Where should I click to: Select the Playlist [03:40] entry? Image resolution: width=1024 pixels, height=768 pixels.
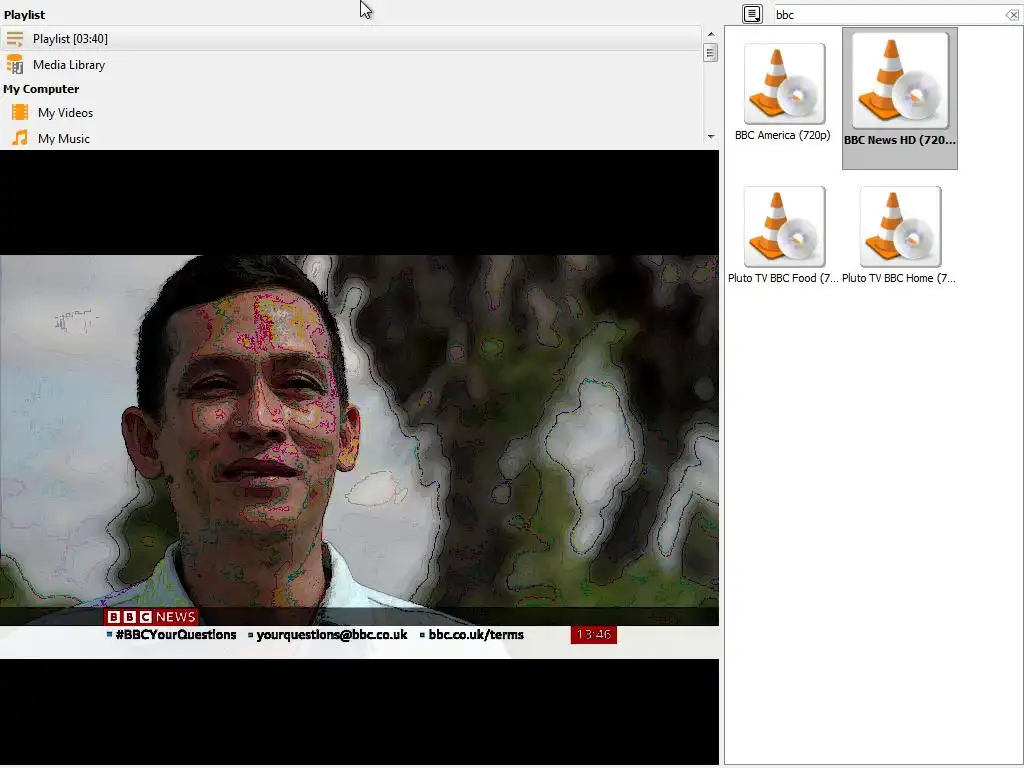point(351,39)
